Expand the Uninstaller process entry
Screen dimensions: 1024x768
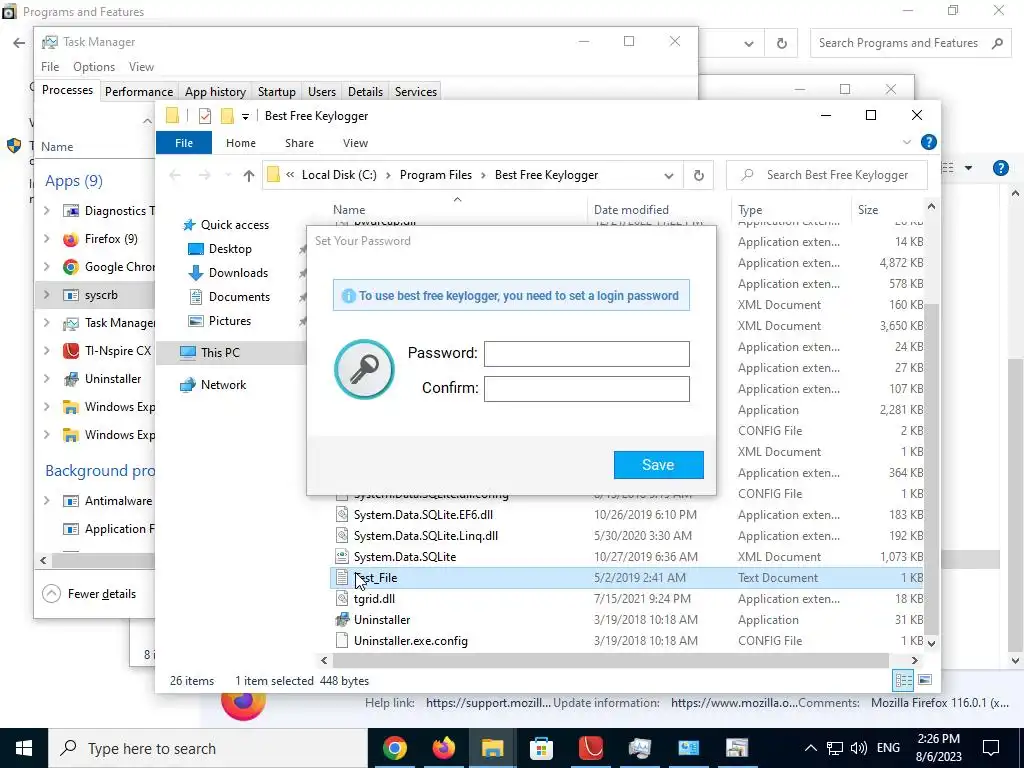[46, 378]
